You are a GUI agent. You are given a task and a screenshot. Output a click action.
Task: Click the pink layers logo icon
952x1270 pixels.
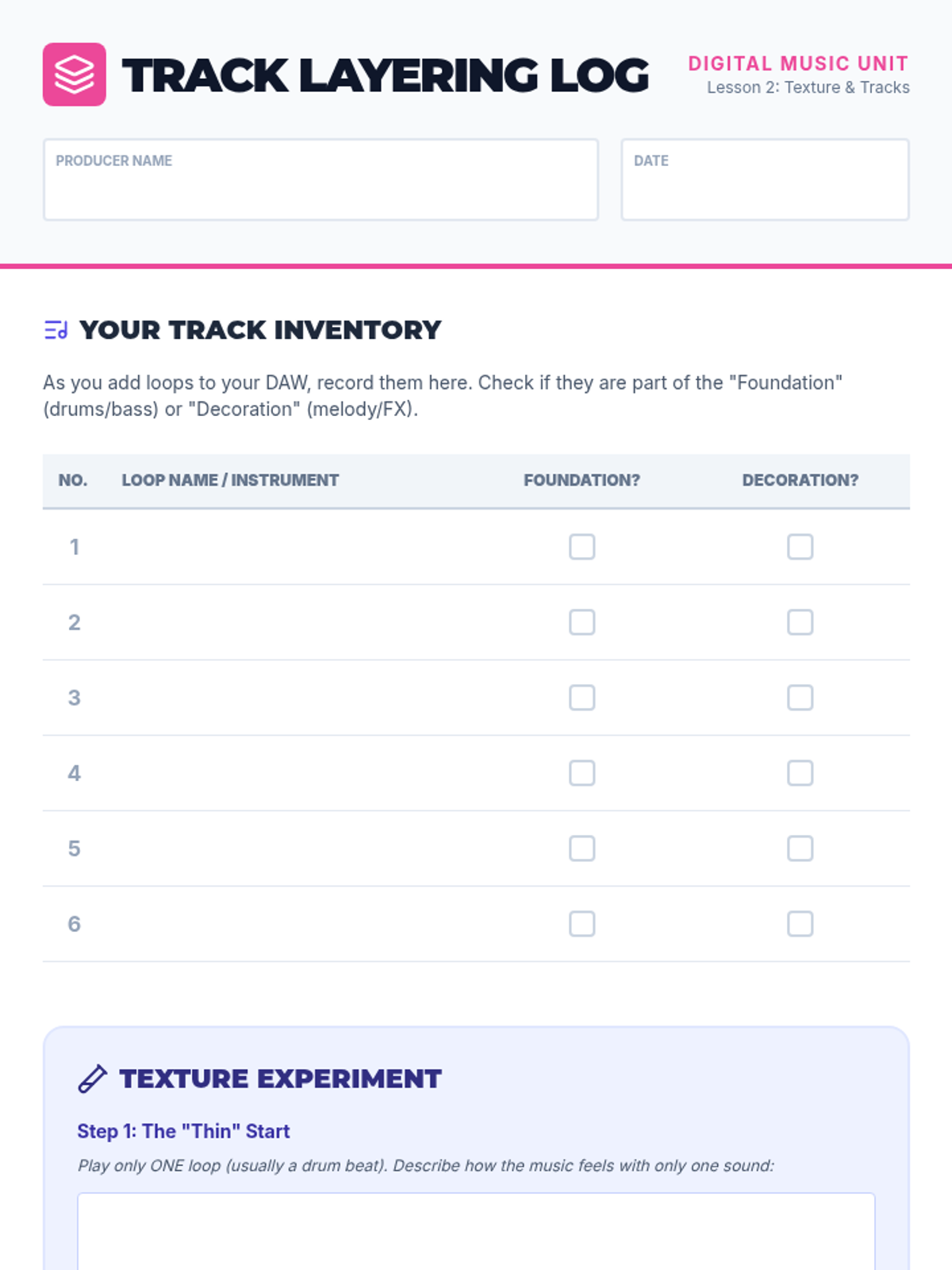74,75
